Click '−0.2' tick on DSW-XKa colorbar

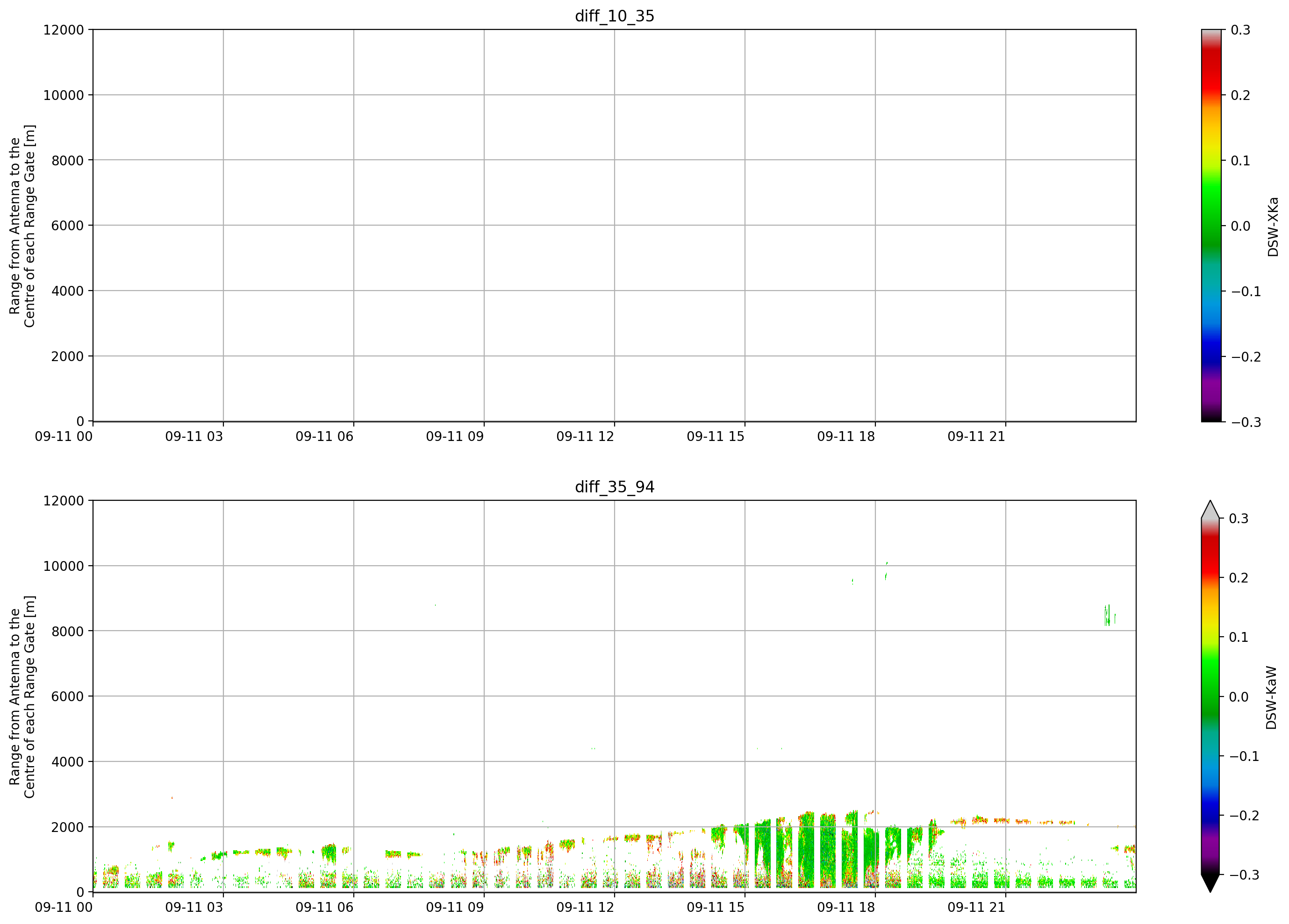coord(1246,356)
